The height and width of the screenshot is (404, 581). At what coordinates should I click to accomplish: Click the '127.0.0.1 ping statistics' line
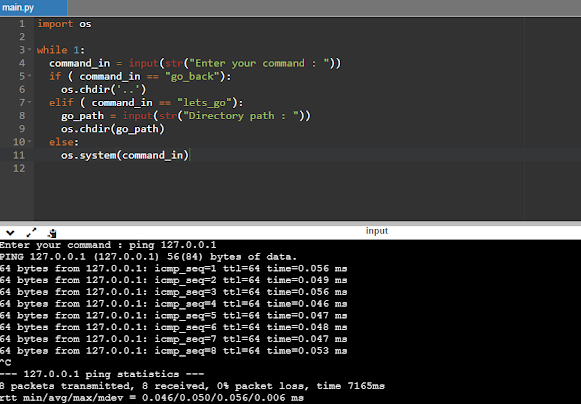point(102,374)
